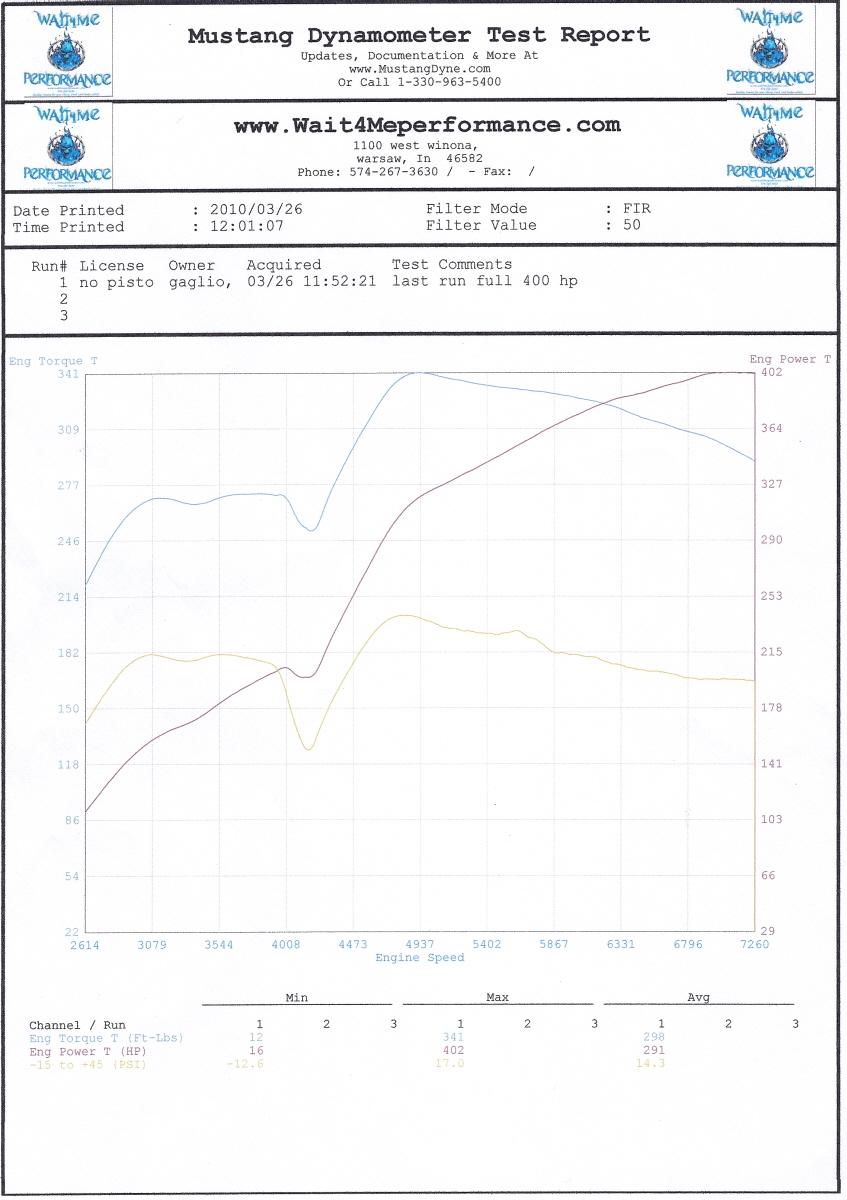Click the 'Eng Power T (HP)' channel row label
Viewport: 847px width, 1200px height.
(x=88, y=1051)
